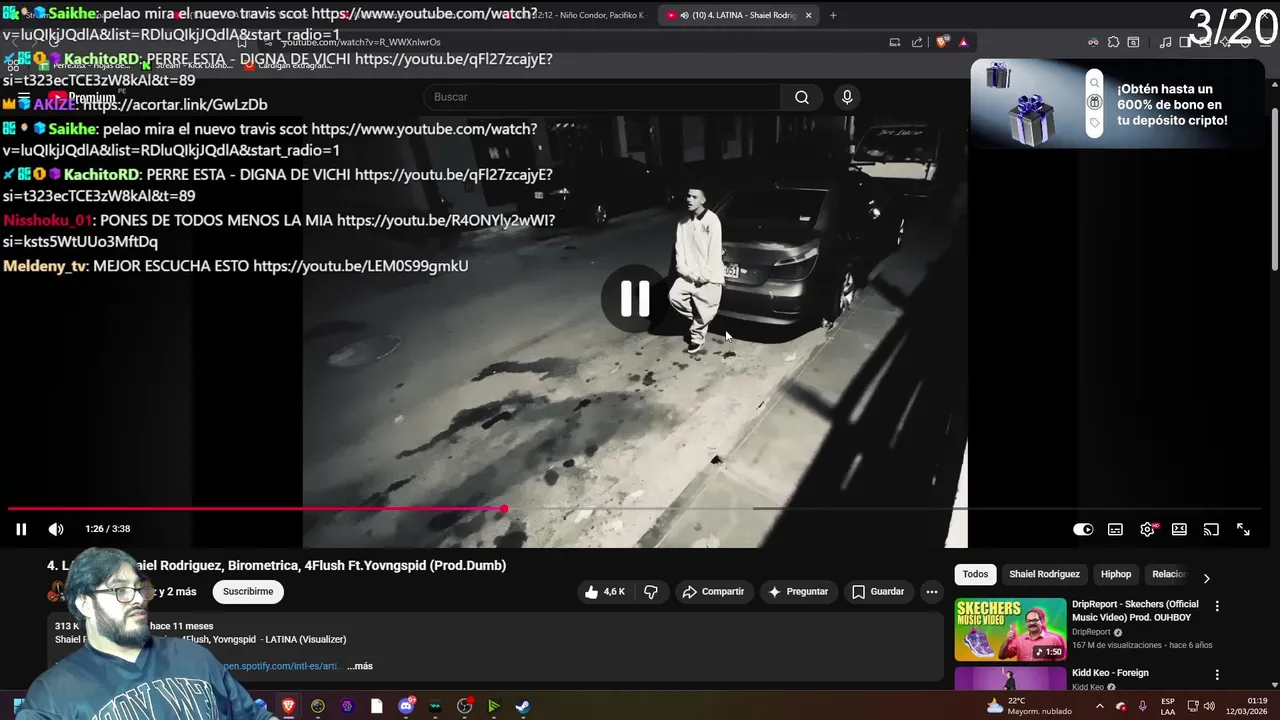This screenshot has height=720, width=1280.
Task: Focus the YouTube Buscar search field
Action: click(603, 97)
